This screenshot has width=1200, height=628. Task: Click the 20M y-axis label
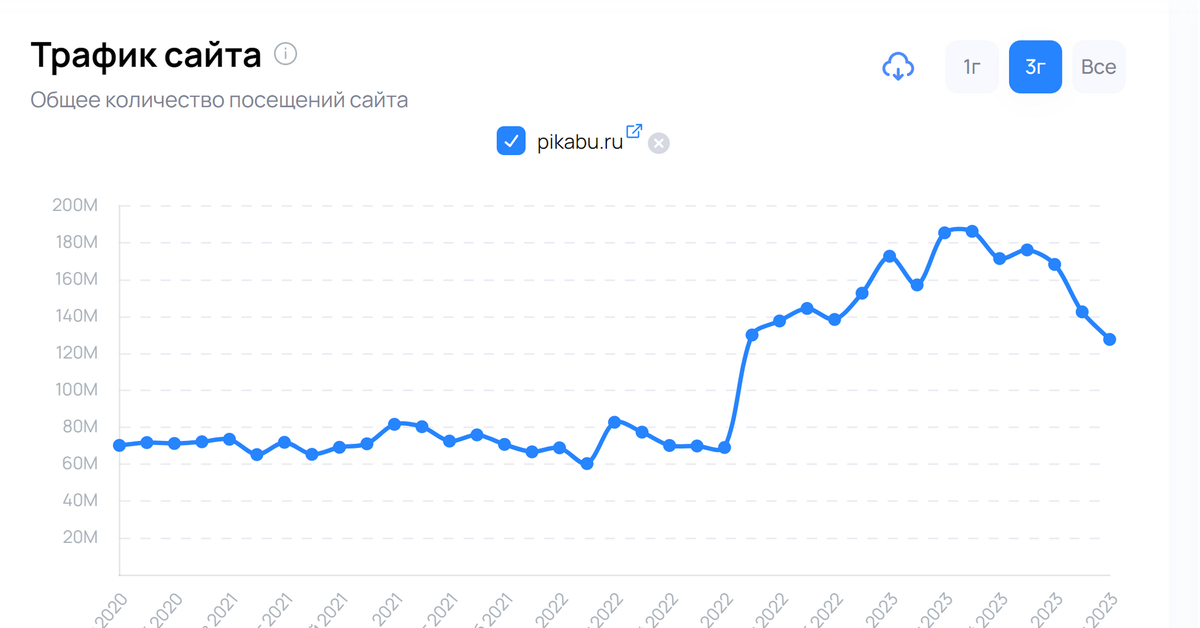pyautogui.click(x=80, y=537)
